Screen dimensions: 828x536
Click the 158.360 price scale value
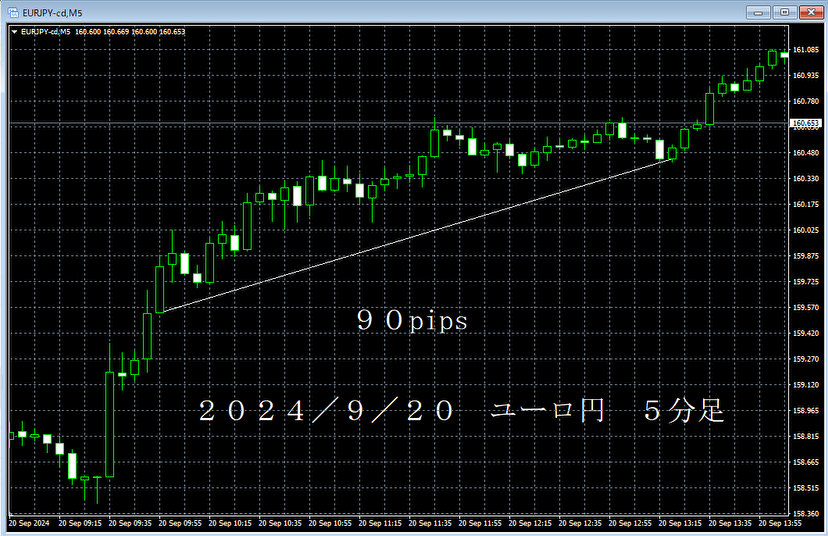coord(805,513)
